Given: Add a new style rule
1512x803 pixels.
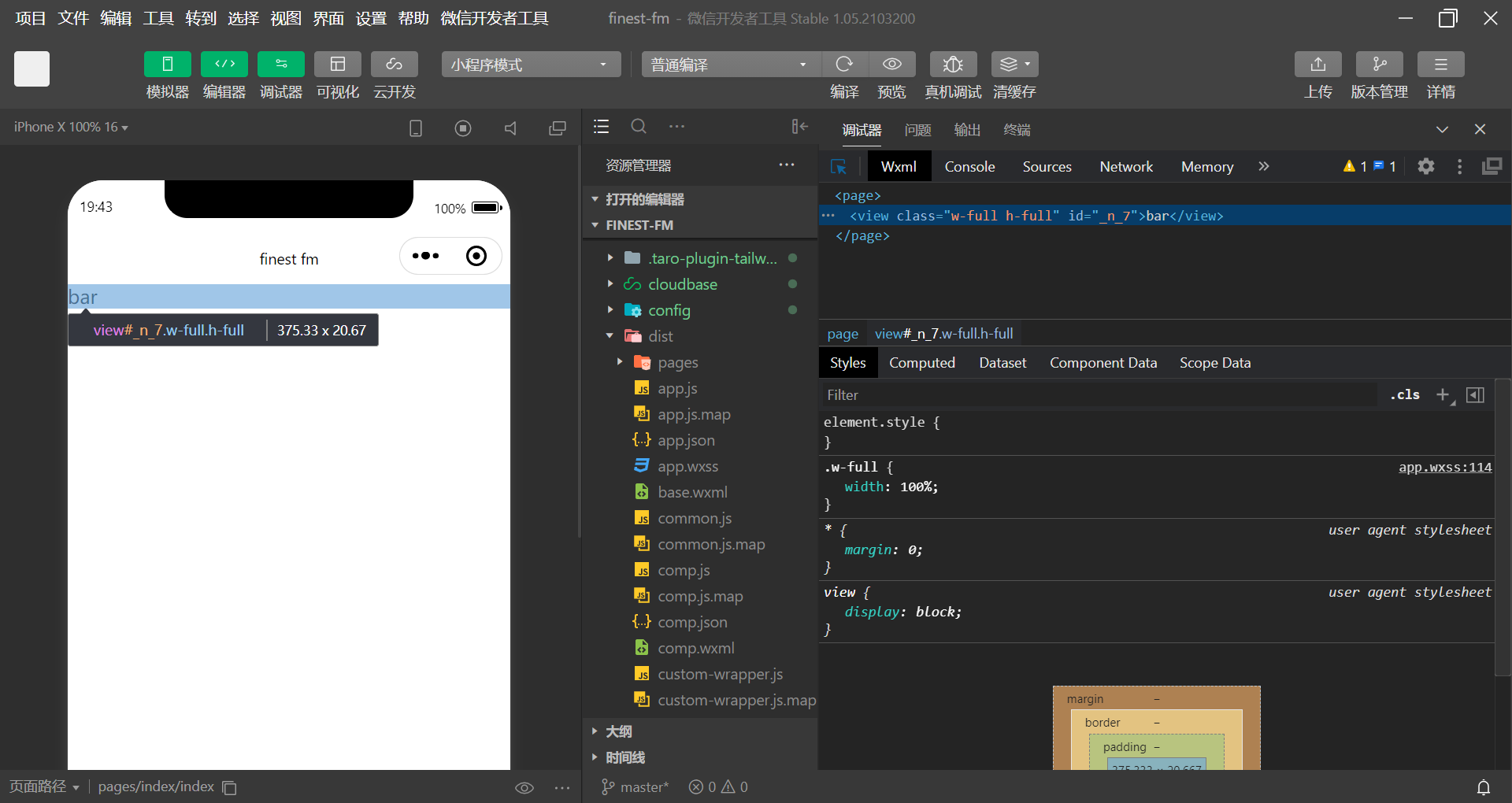Looking at the screenshot, I should click(1443, 395).
